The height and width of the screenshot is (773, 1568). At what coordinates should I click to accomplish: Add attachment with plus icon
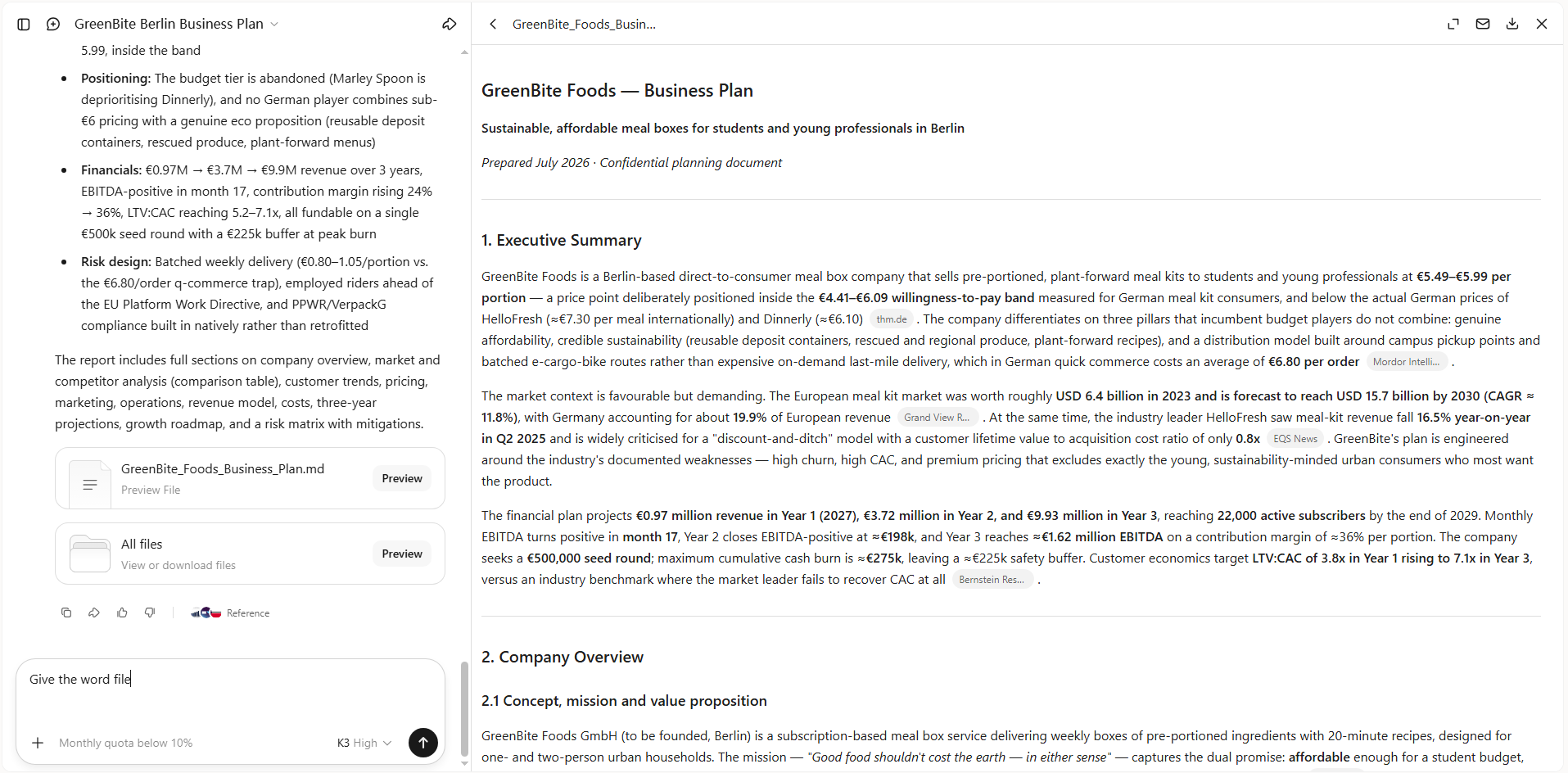[38, 743]
